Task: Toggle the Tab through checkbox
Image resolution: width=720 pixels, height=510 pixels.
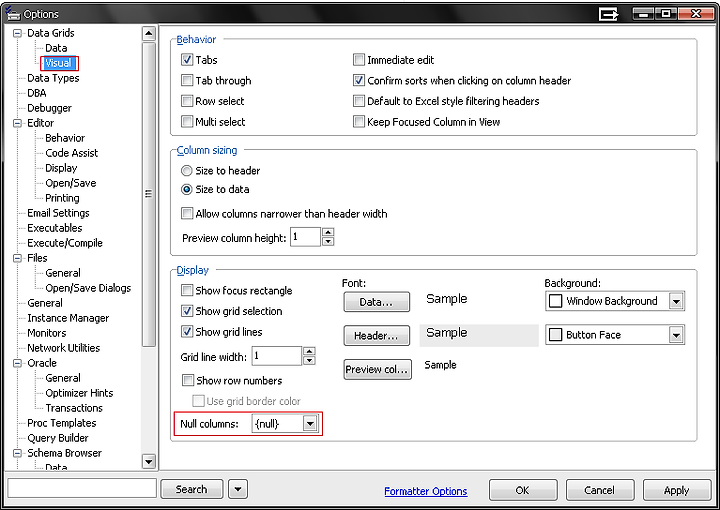Action: pyautogui.click(x=187, y=80)
